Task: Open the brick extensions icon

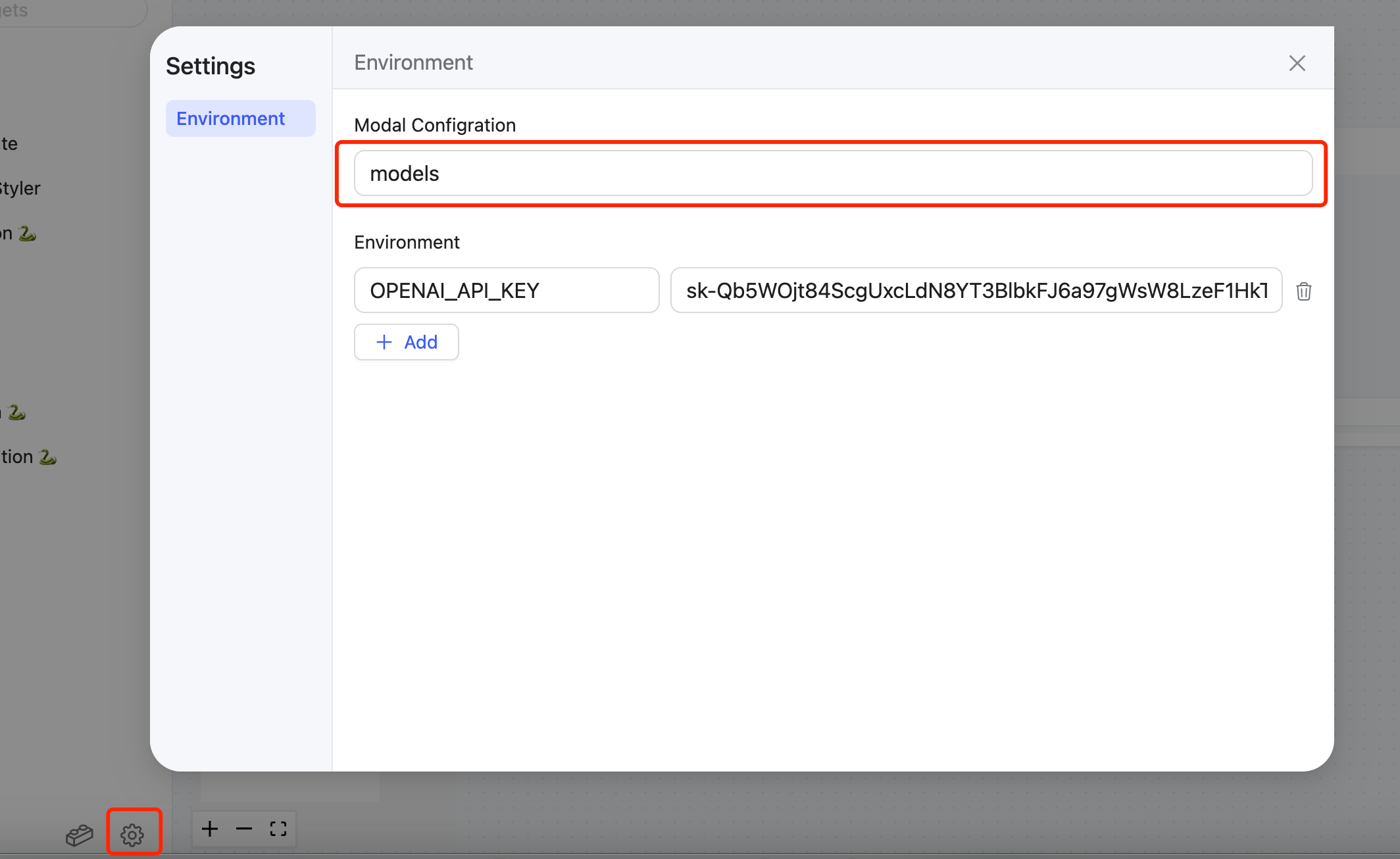Action: [80, 835]
